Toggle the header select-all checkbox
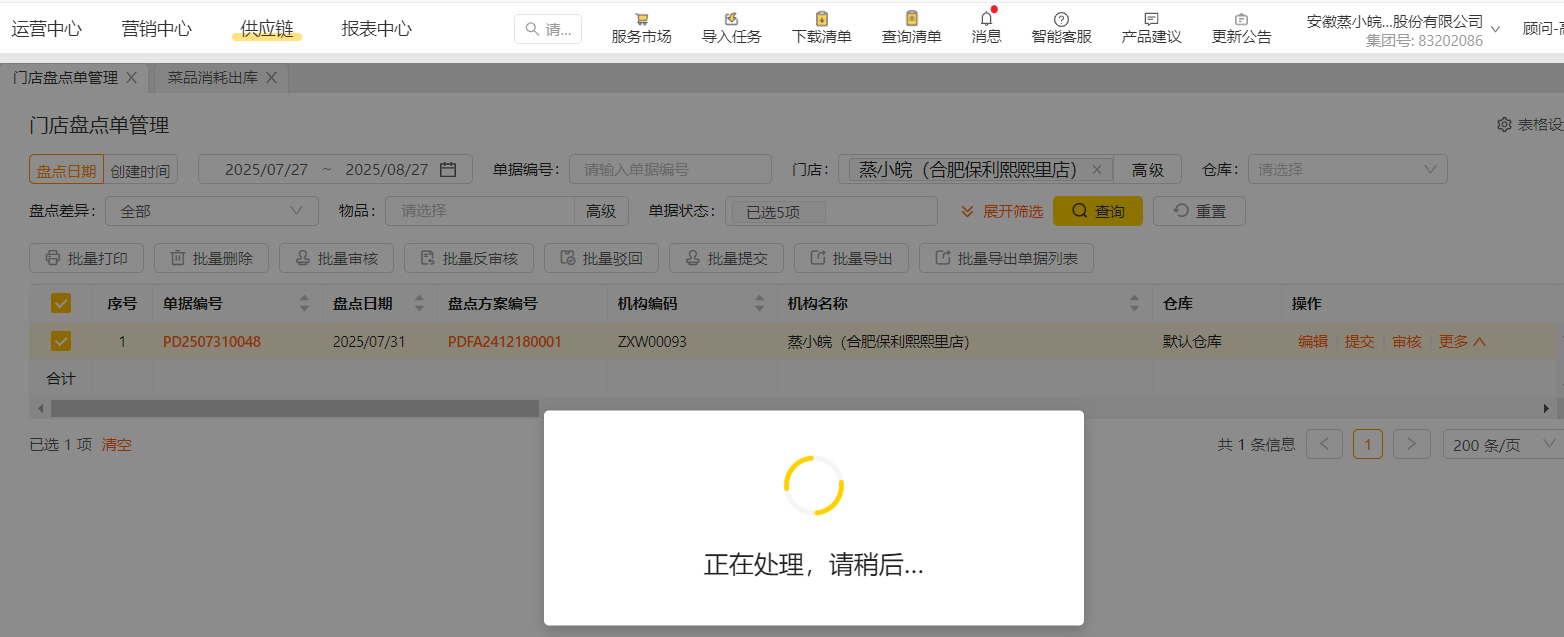The width and height of the screenshot is (1564, 637). tap(61, 303)
